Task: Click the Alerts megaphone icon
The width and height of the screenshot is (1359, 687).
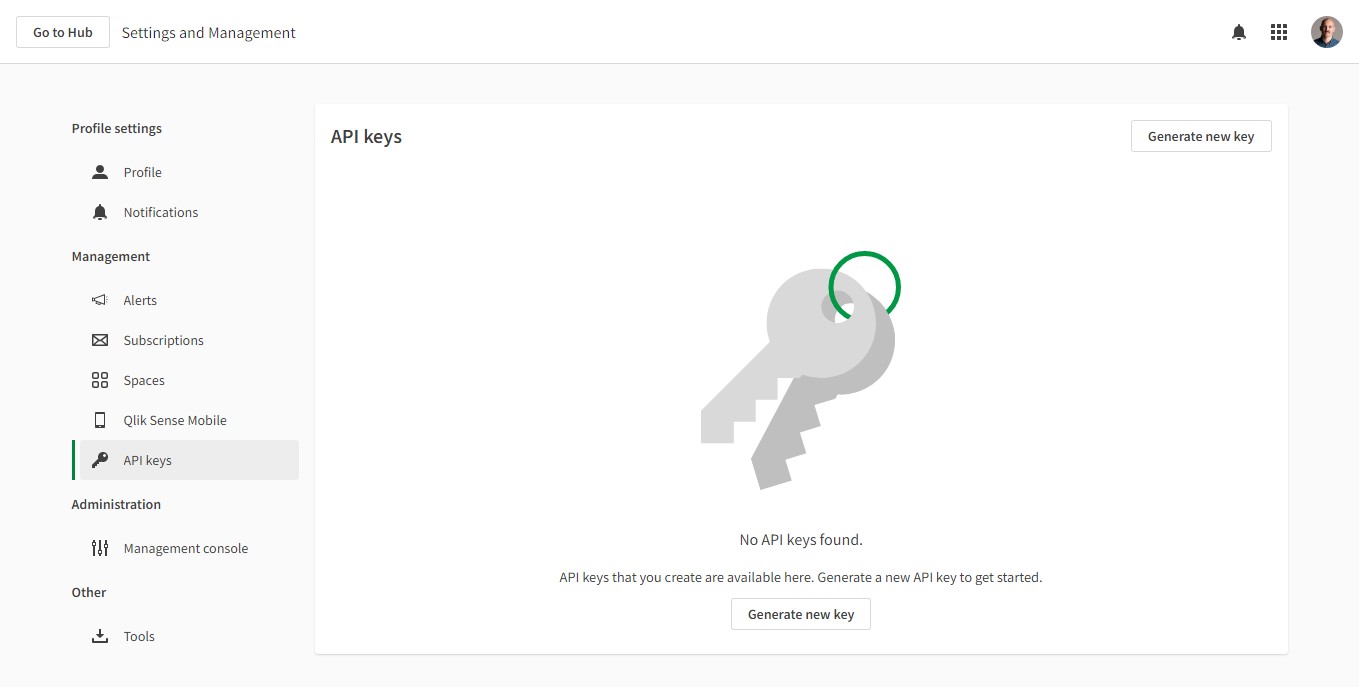Action: [x=100, y=300]
